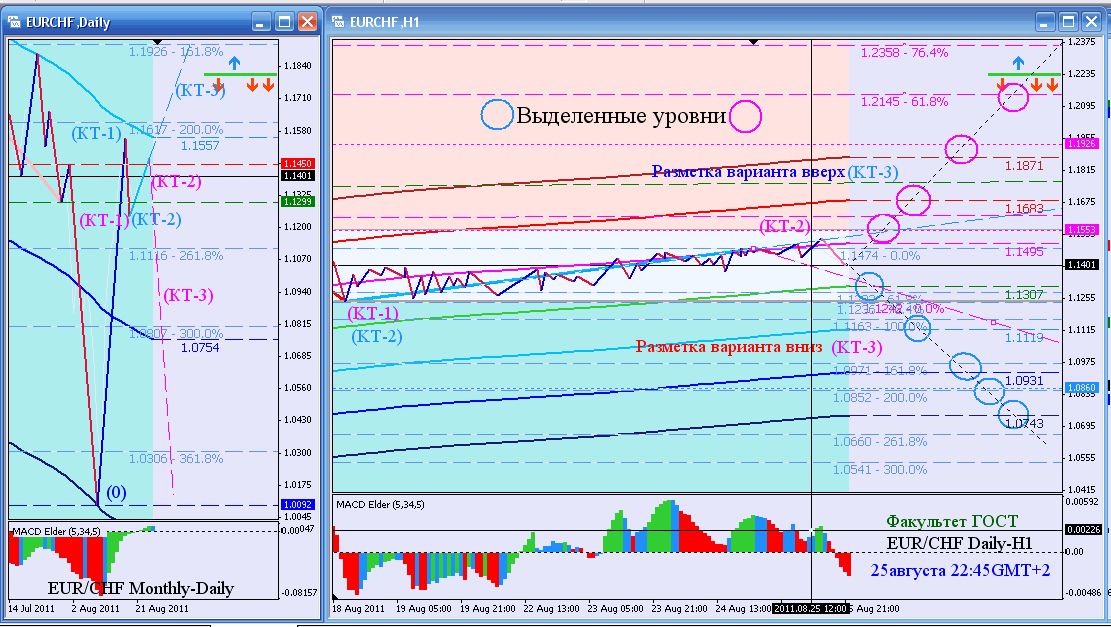Click the '21 Aug 2011' date on Daily axis
The width and height of the screenshot is (1111, 627).
(x=162, y=609)
